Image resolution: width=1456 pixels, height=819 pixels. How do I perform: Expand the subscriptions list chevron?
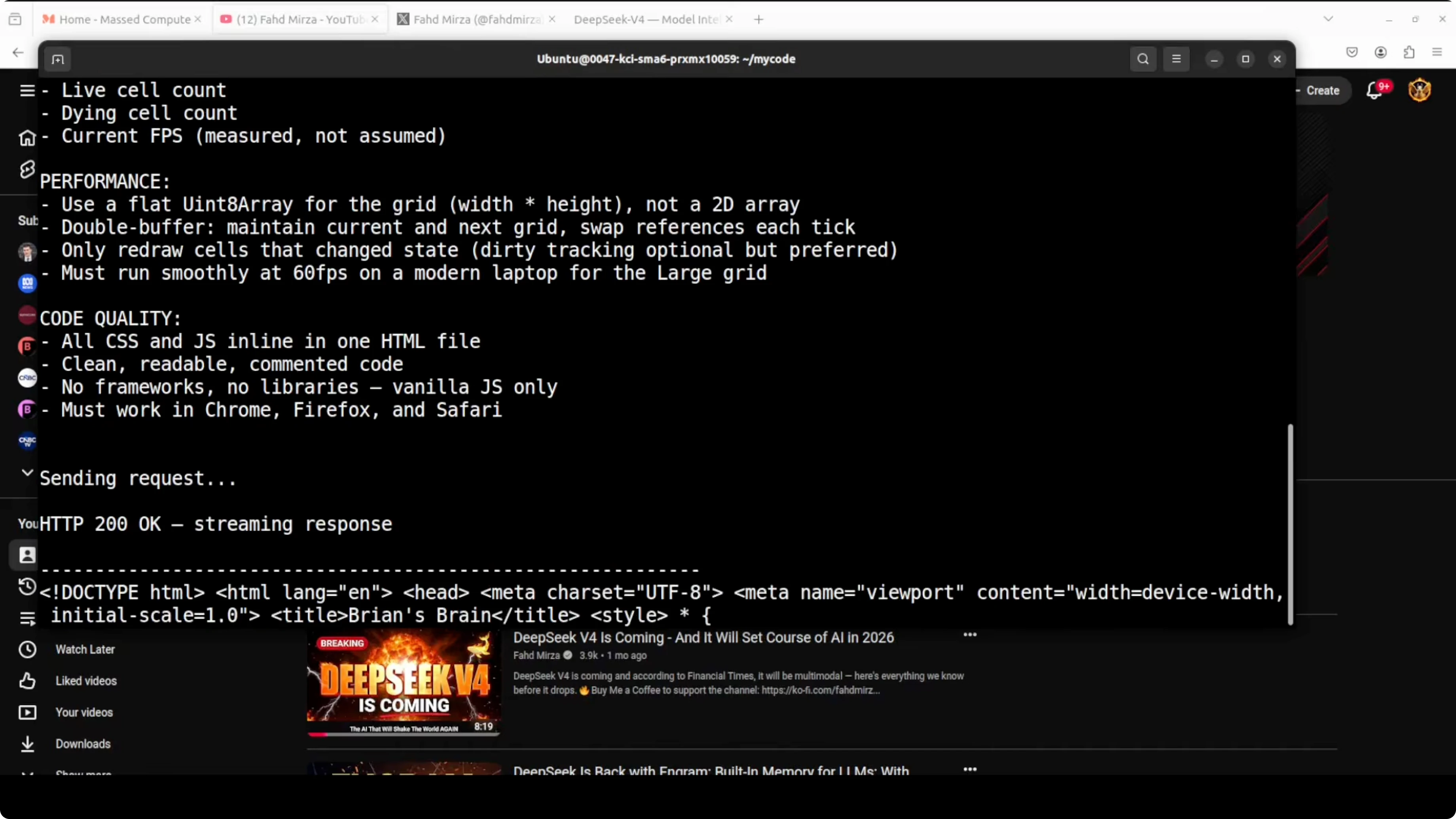(x=27, y=472)
